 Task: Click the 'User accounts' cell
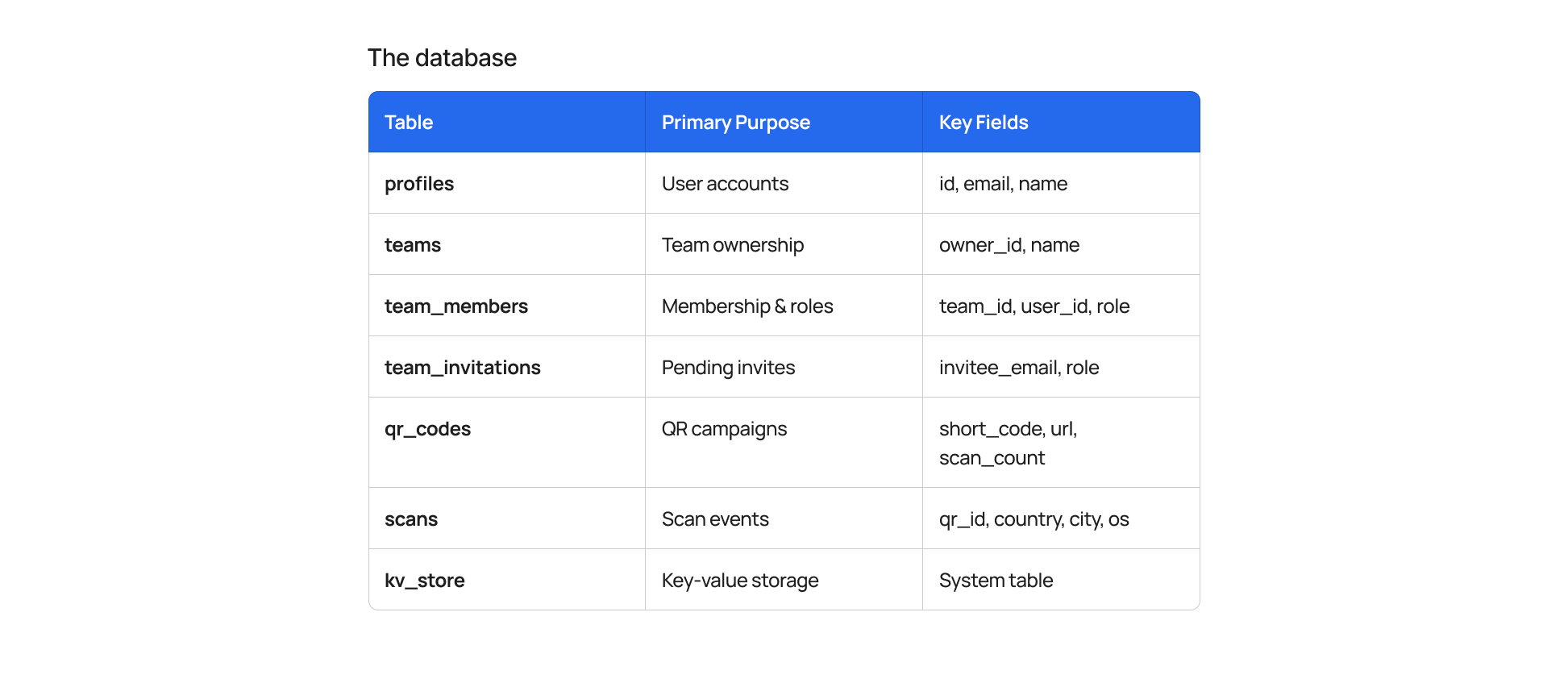[784, 183]
